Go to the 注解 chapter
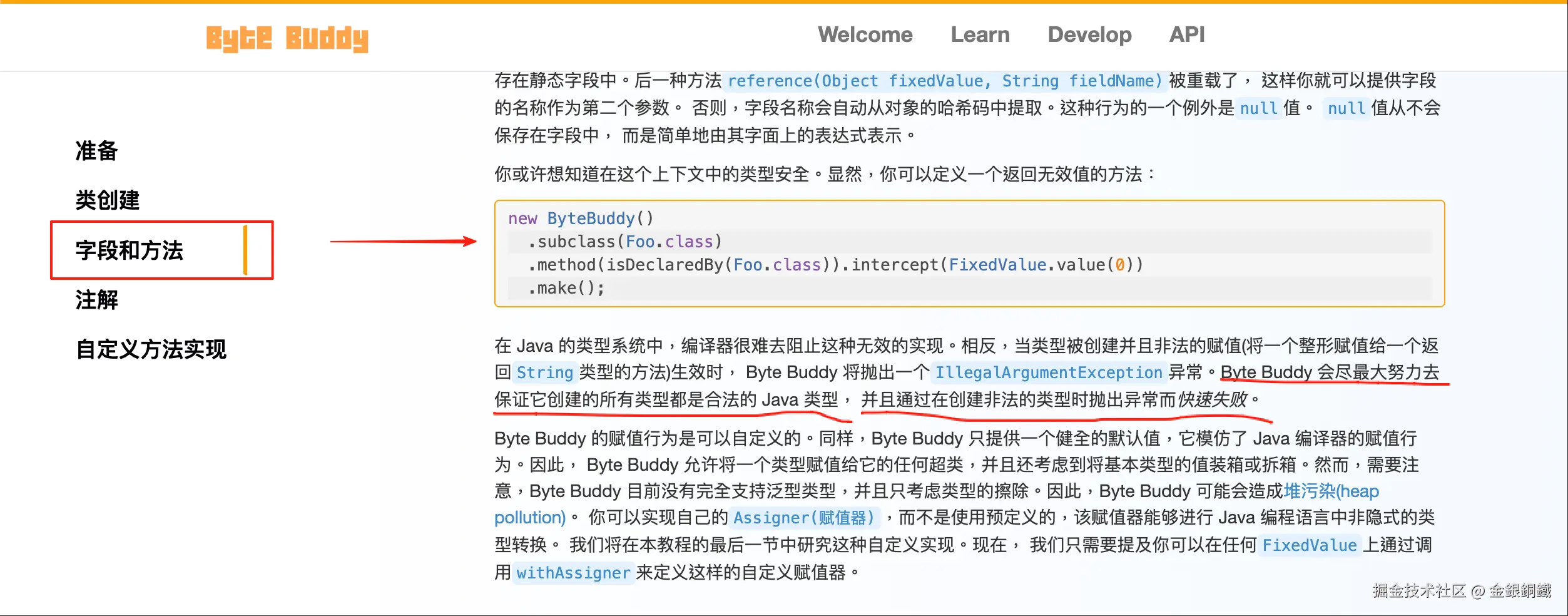This screenshot has height=616, width=1568. coord(96,300)
